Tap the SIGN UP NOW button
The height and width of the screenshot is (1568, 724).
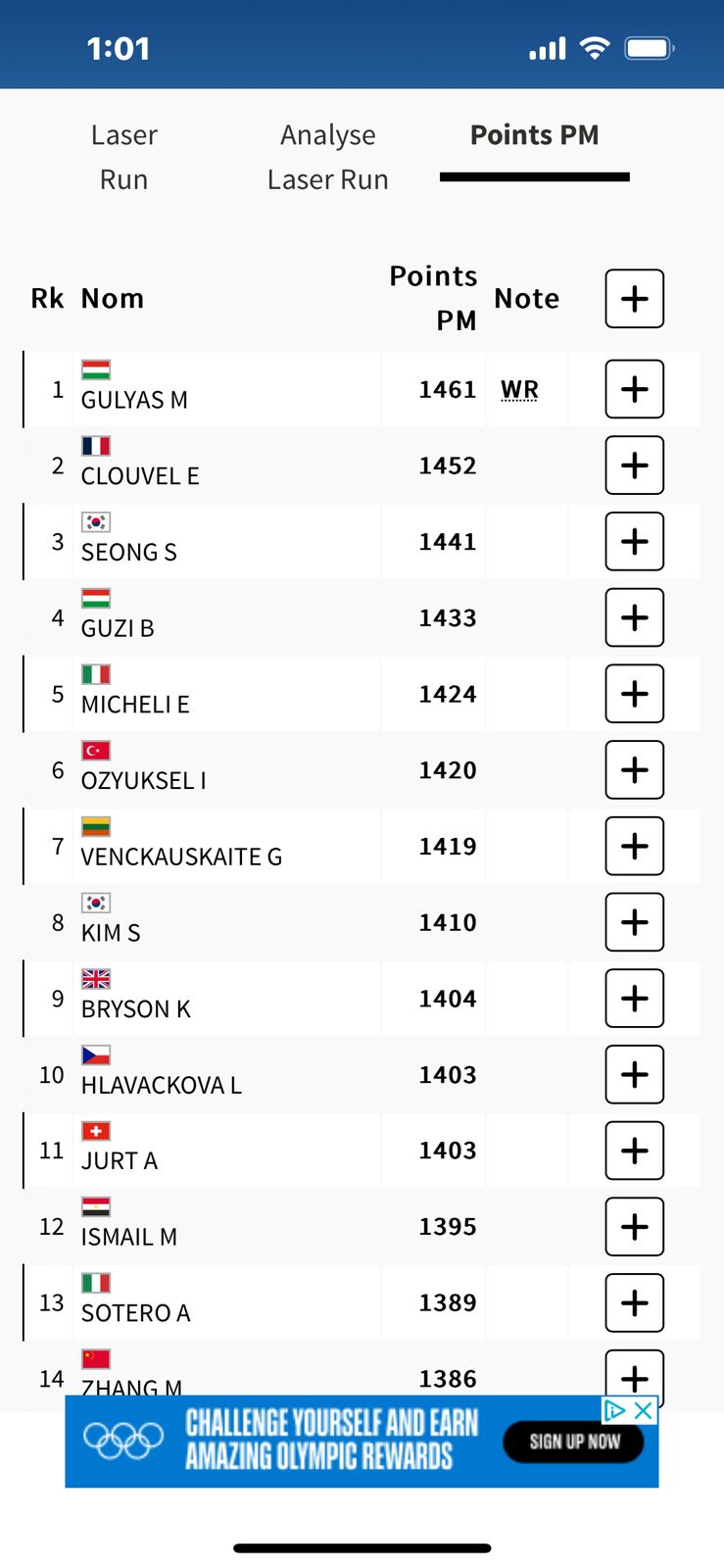574,1442
